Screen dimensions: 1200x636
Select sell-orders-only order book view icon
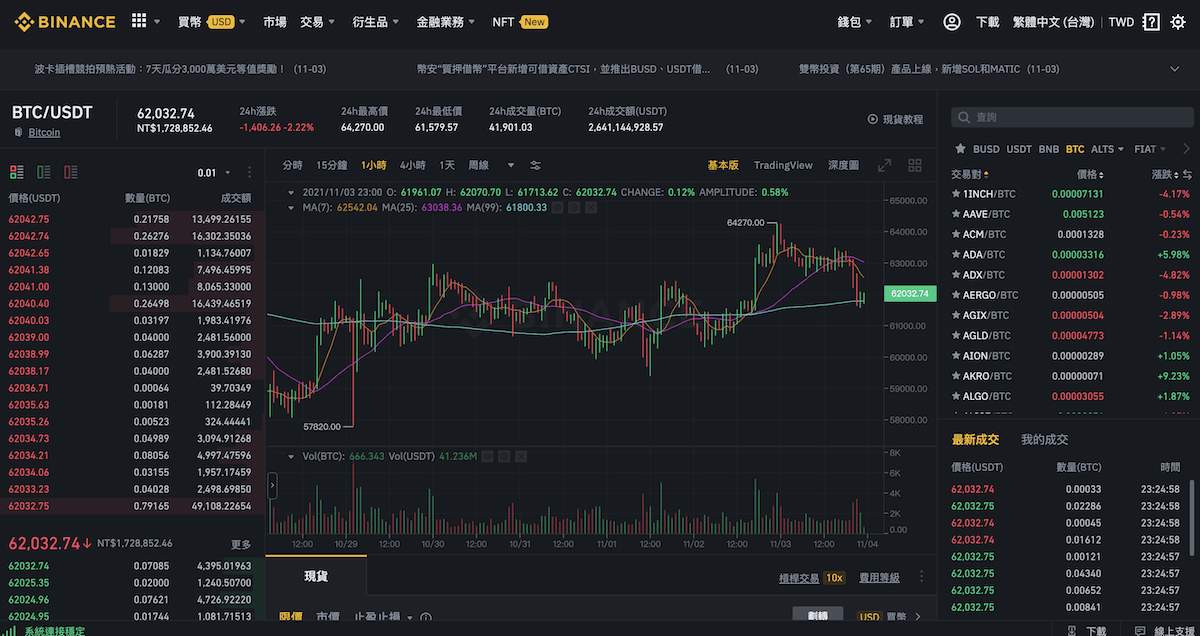[x=71, y=172]
